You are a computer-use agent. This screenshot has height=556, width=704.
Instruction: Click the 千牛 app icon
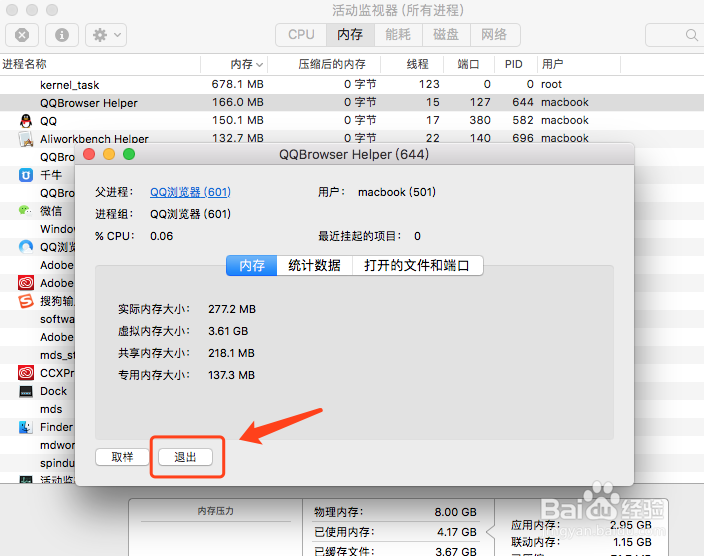pos(26,175)
